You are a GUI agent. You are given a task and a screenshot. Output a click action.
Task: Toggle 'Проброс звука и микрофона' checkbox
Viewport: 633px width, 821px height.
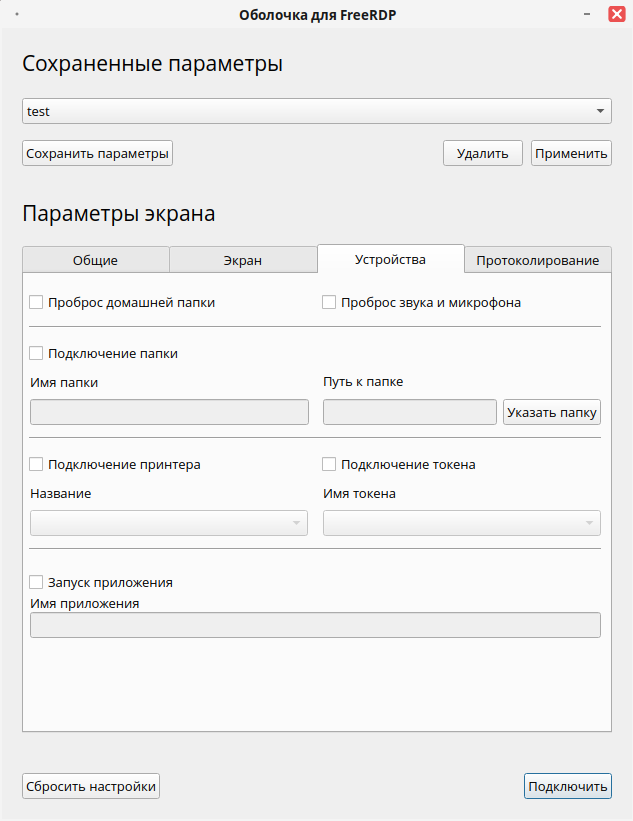point(329,302)
